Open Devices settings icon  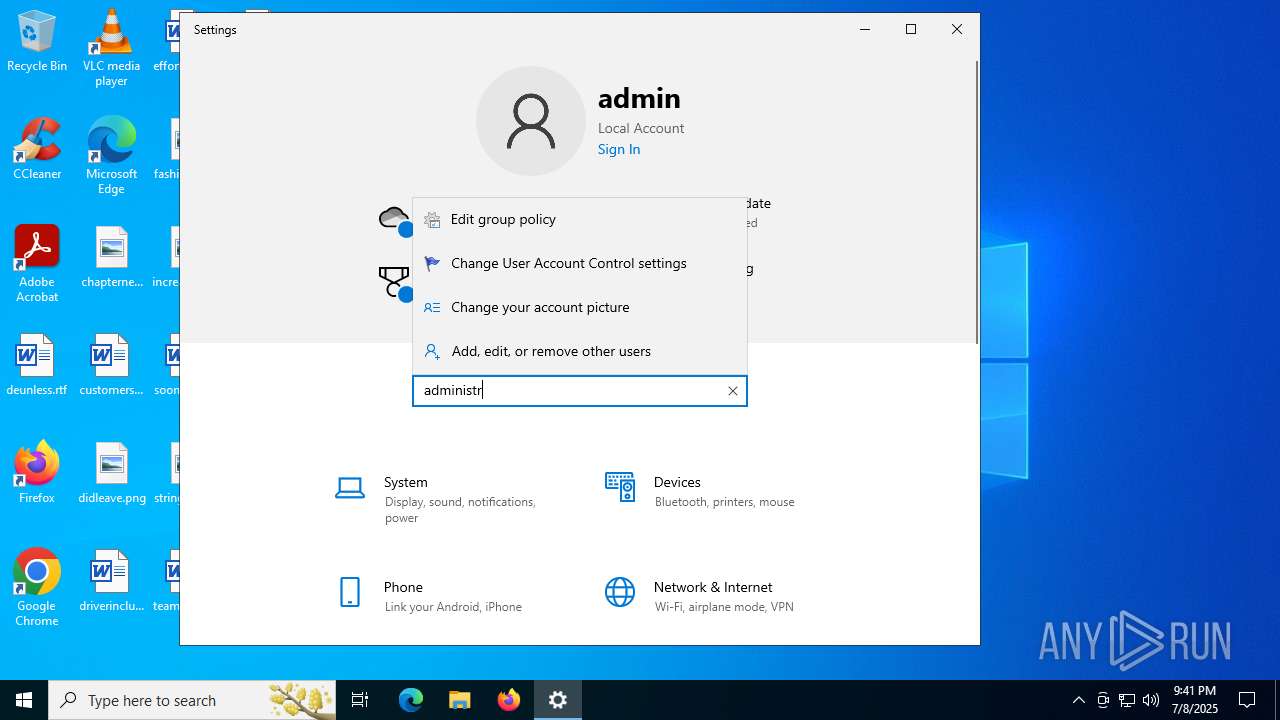point(619,487)
